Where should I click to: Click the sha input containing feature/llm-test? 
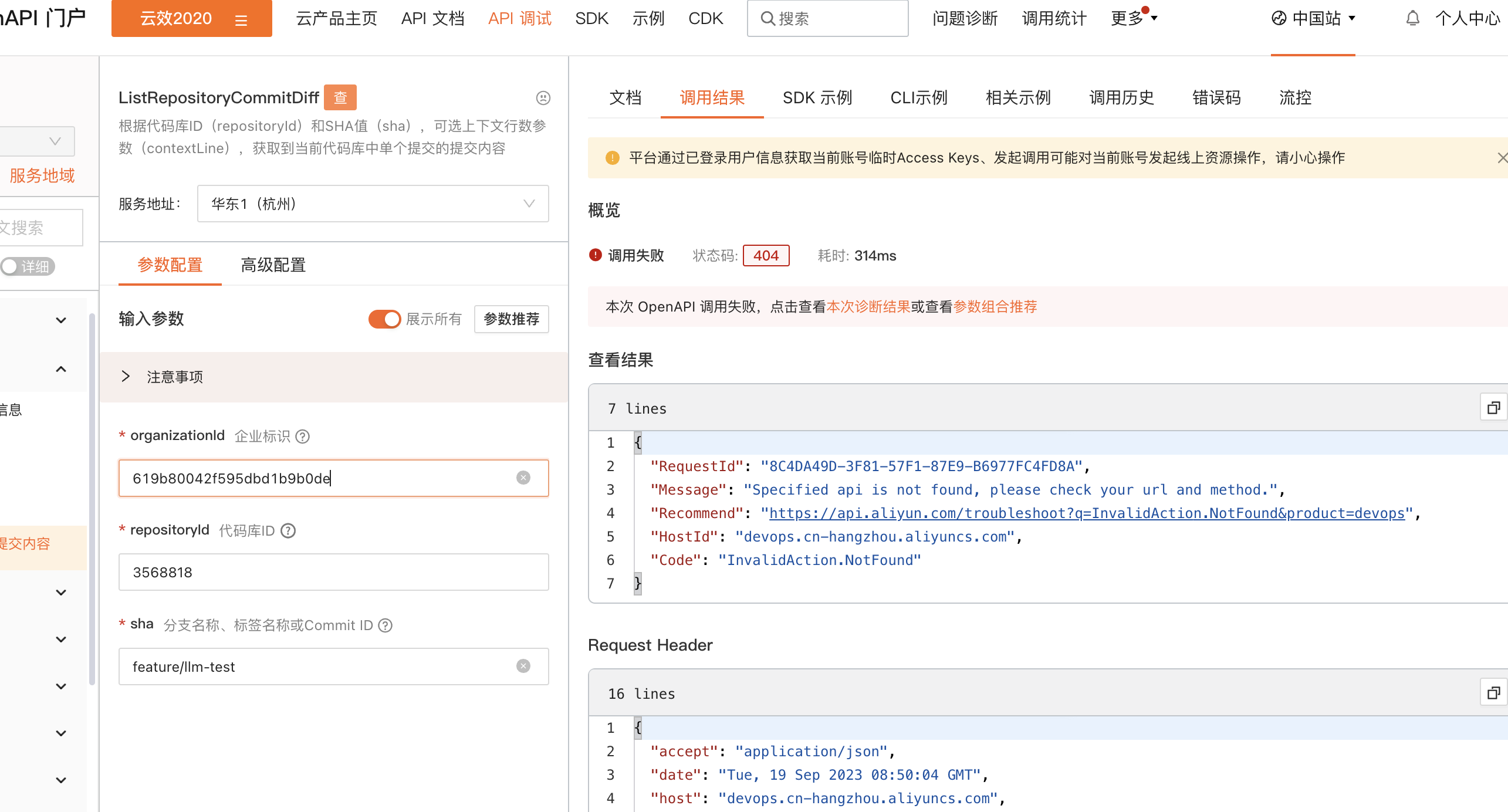pyautogui.click(x=334, y=666)
